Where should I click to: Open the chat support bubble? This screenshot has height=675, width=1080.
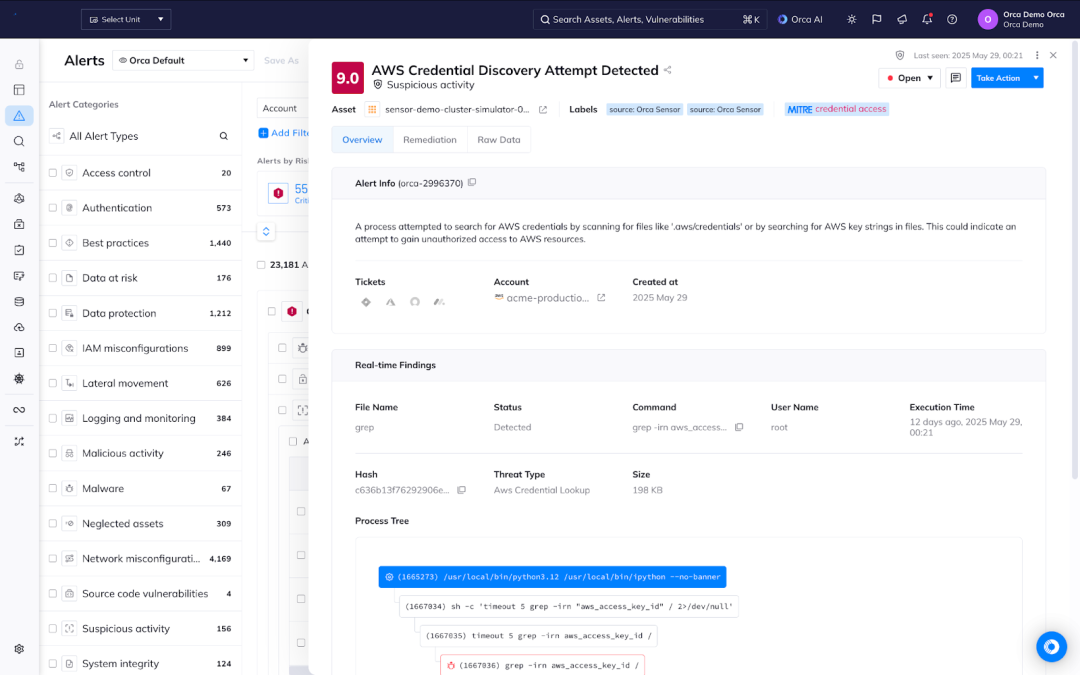tap(1051, 646)
